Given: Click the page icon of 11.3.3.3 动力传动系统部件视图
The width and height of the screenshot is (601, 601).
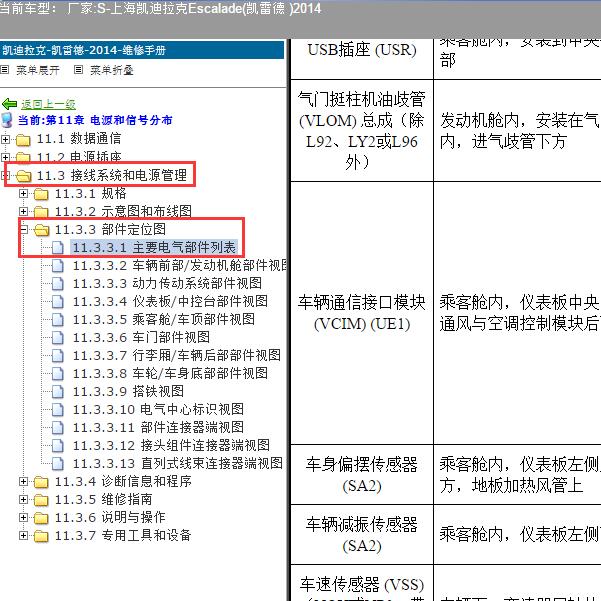Looking at the screenshot, I should [58, 284].
